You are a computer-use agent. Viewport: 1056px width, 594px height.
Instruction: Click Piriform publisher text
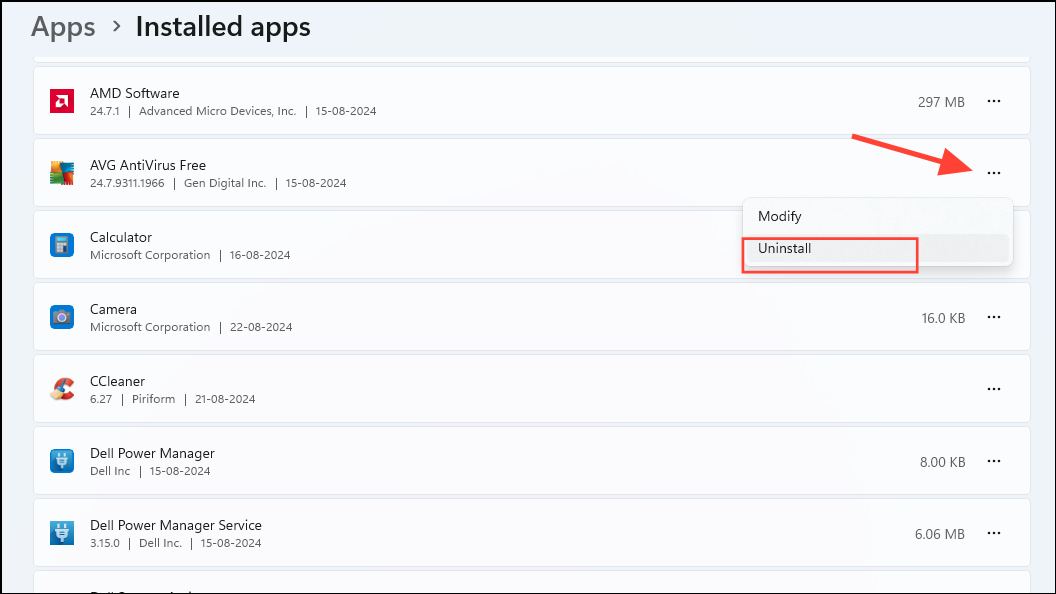[154, 399]
